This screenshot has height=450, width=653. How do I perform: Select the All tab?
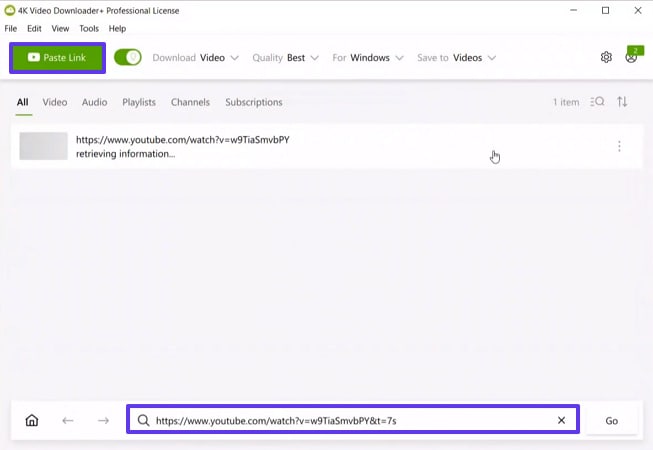(23, 102)
